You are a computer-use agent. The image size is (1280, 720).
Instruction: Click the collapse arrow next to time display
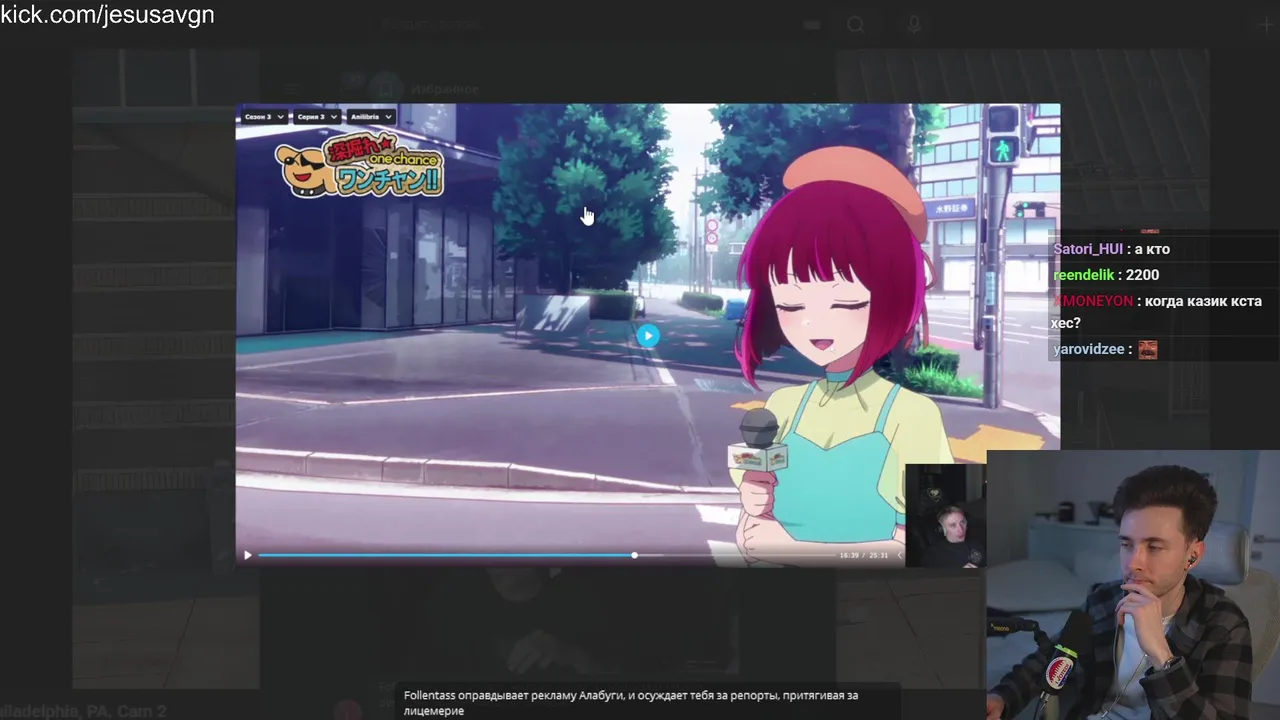click(898, 555)
